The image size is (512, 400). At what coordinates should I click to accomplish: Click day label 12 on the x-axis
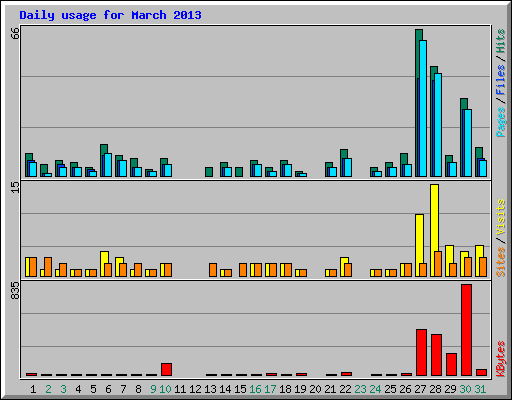(x=195, y=389)
